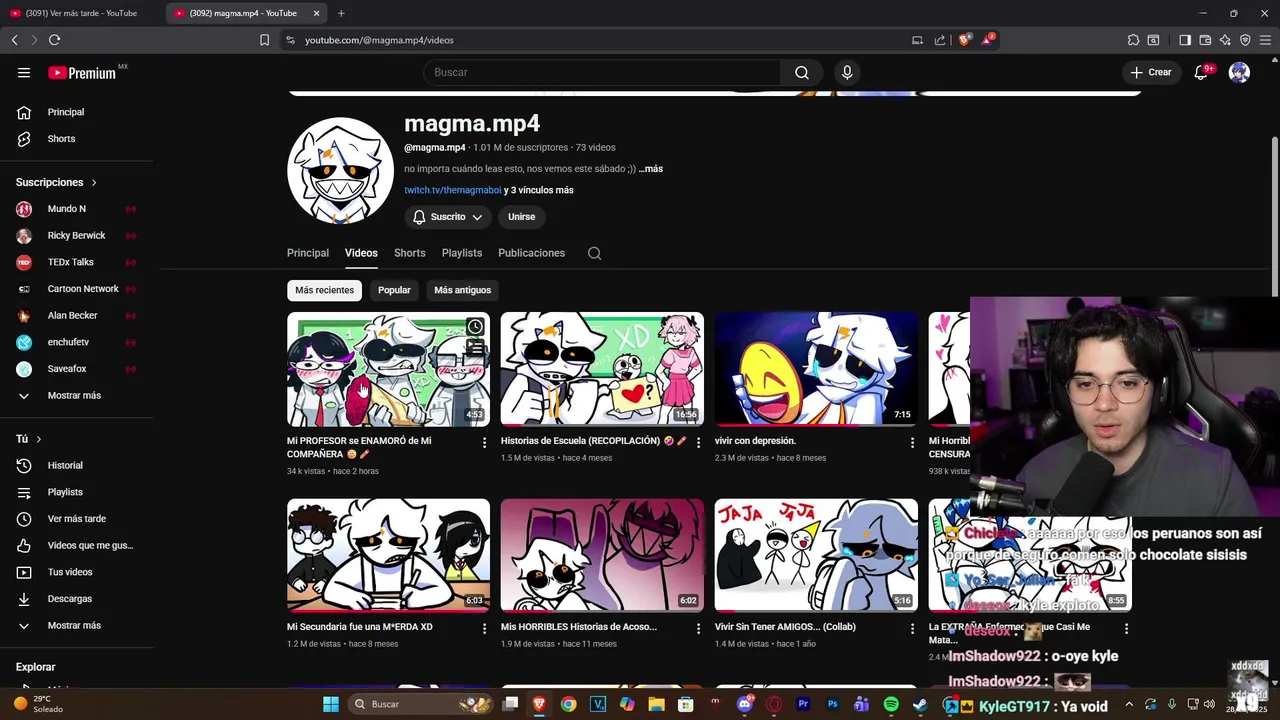The image size is (1280, 720).
Task: Open the account avatar menu
Action: 1239,72
